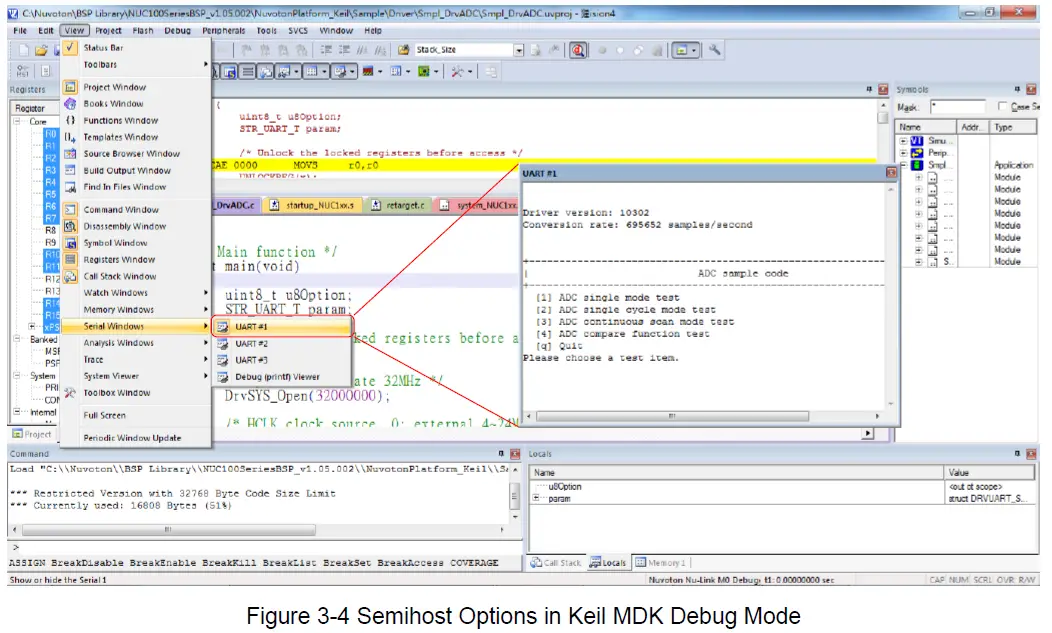This screenshot has height=633, width=1052.
Task: Pin the Command panel
Action: coord(501,454)
